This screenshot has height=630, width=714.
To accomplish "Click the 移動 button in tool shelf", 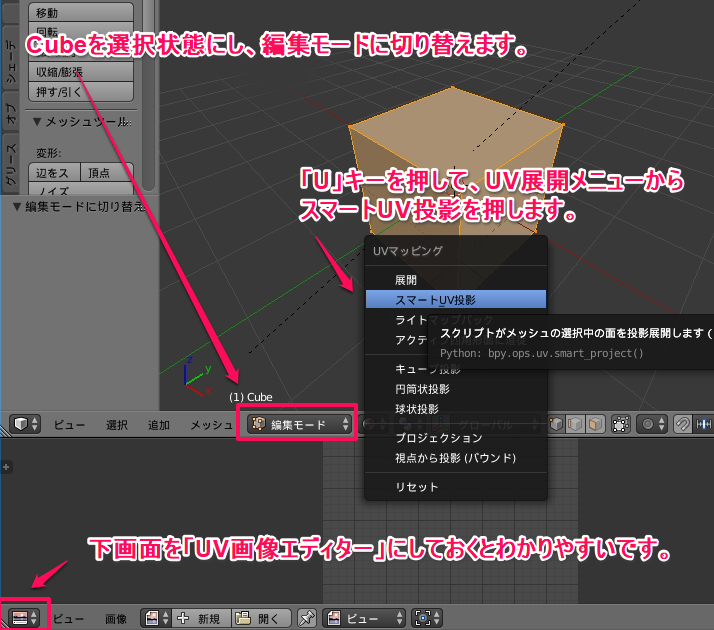I will [81, 13].
